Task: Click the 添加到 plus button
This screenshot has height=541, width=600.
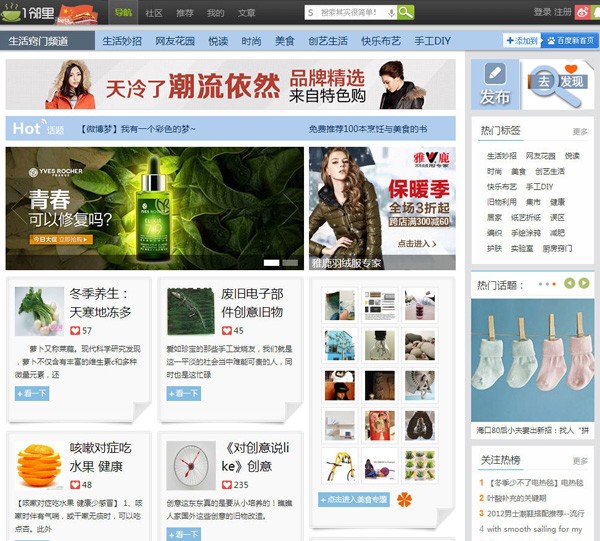Action: [522, 41]
